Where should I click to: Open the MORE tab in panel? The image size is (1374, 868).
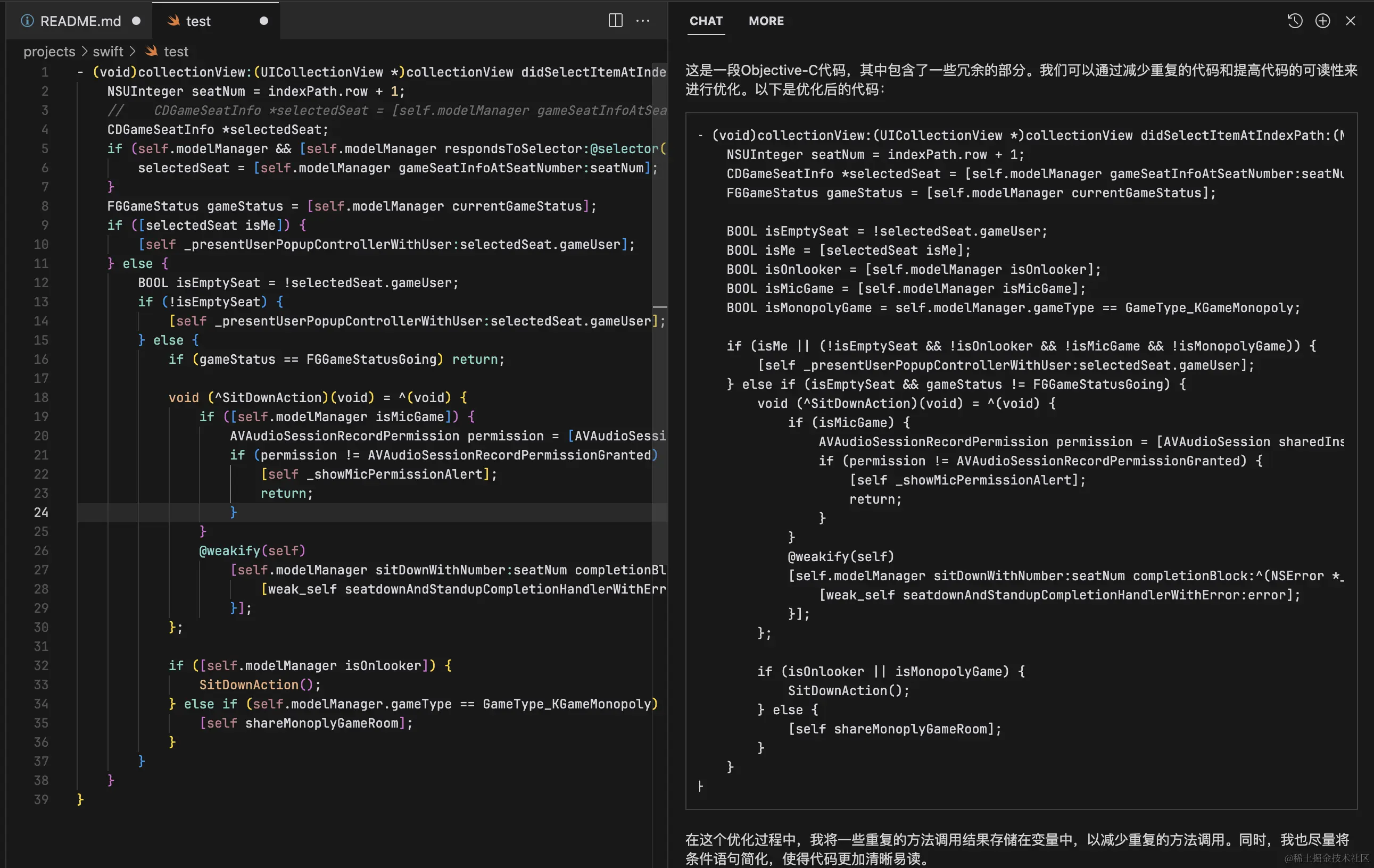[766, 21]
